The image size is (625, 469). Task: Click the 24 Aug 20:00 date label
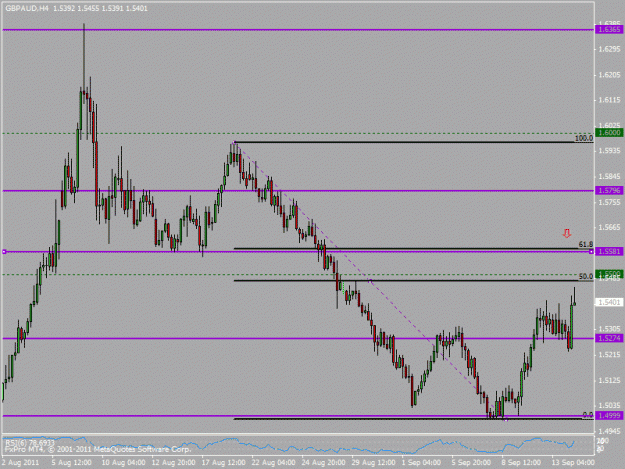[323, 463]
